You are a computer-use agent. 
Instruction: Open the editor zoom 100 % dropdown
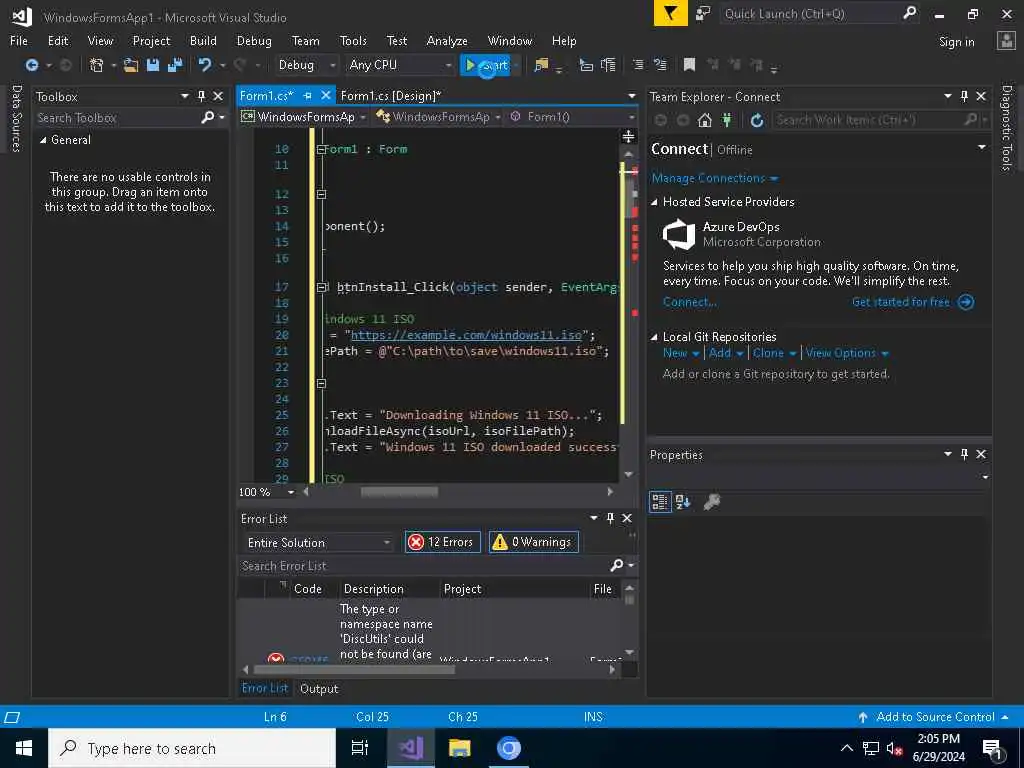(291, 492)
